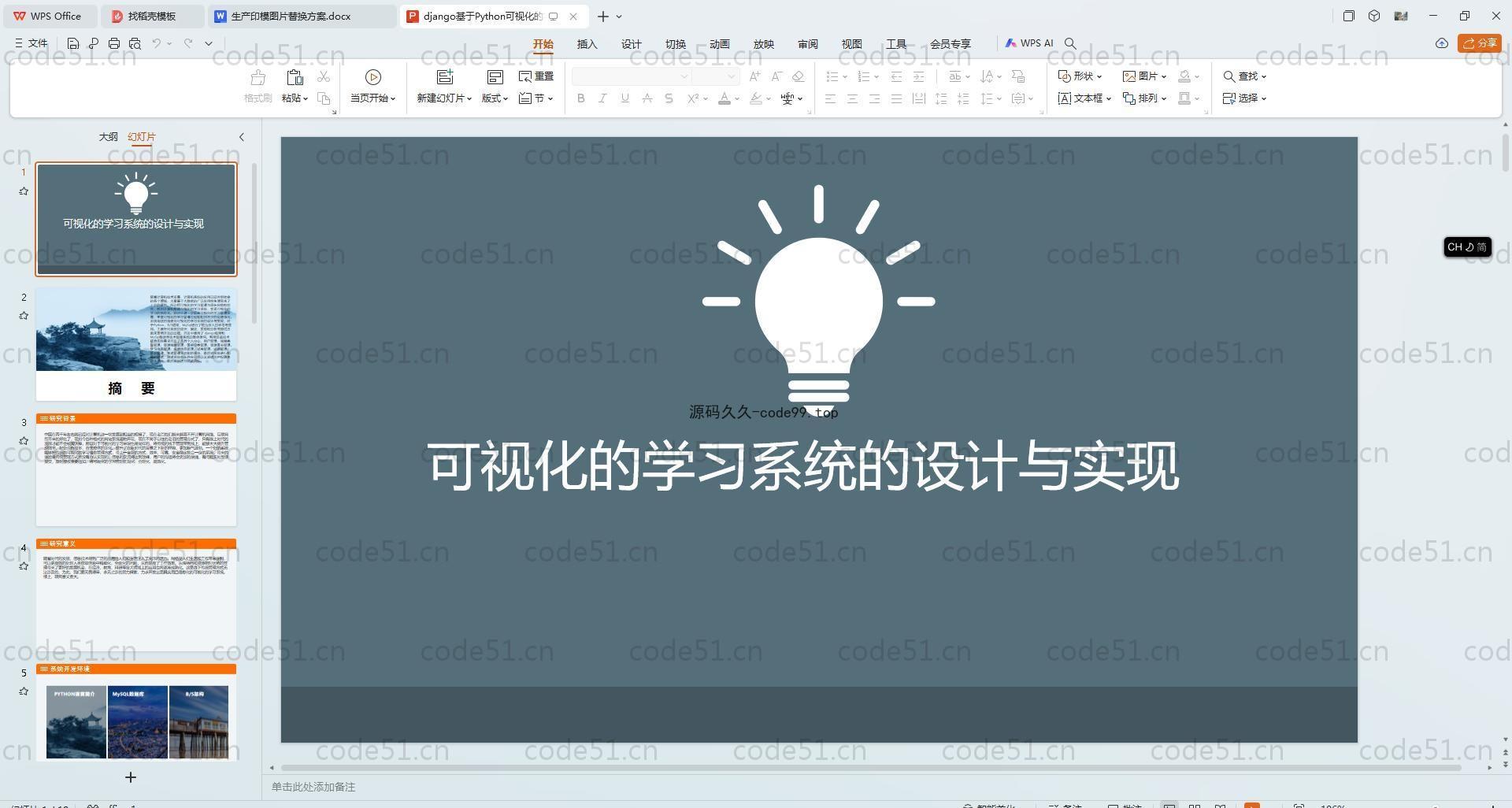The width and height of the screenshot is (1512, 808).
Task: Switch to the View (视图) ribbon tab
Action: pyautogui.click(x=852, y=44)
